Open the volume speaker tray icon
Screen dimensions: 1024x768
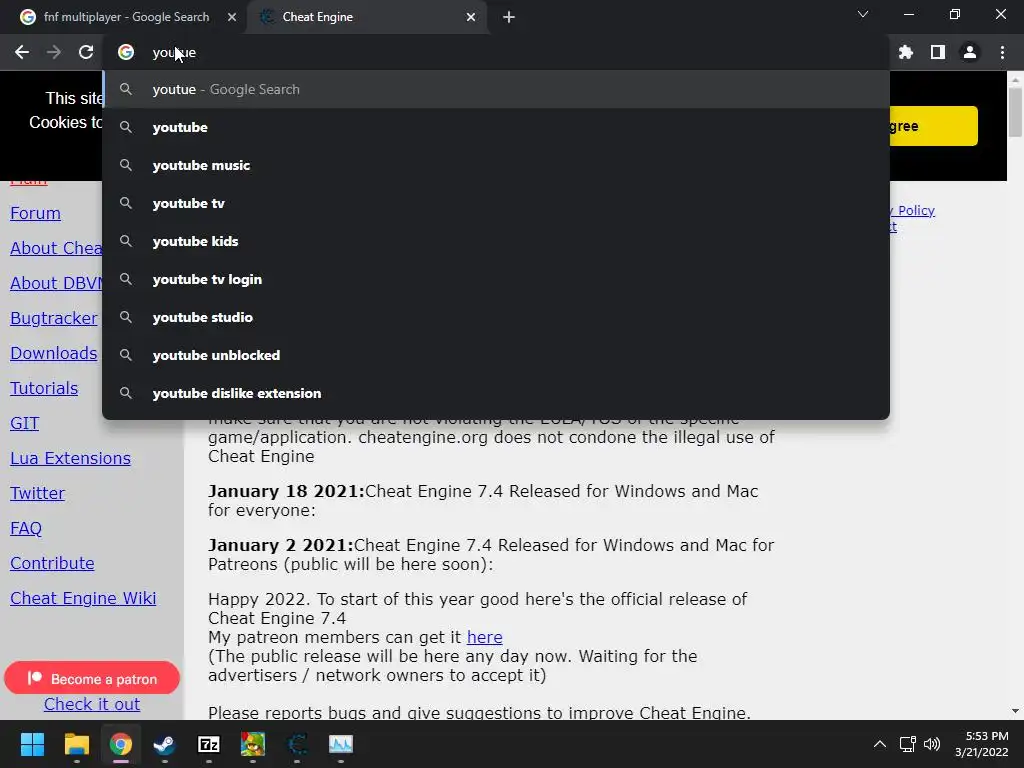click(932, 744)
